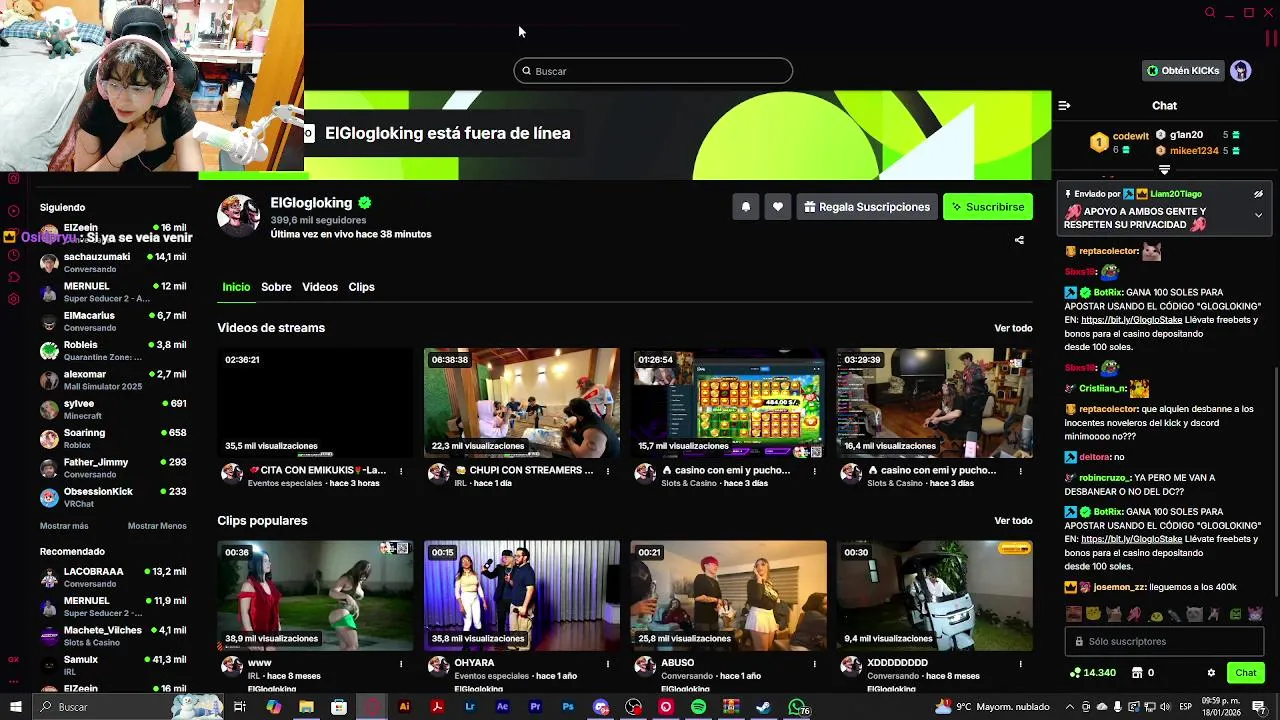Viewport: 1280px width, 720px height.
Task: Expand the list with Mostrar más
Action: [x=64, y=526]
